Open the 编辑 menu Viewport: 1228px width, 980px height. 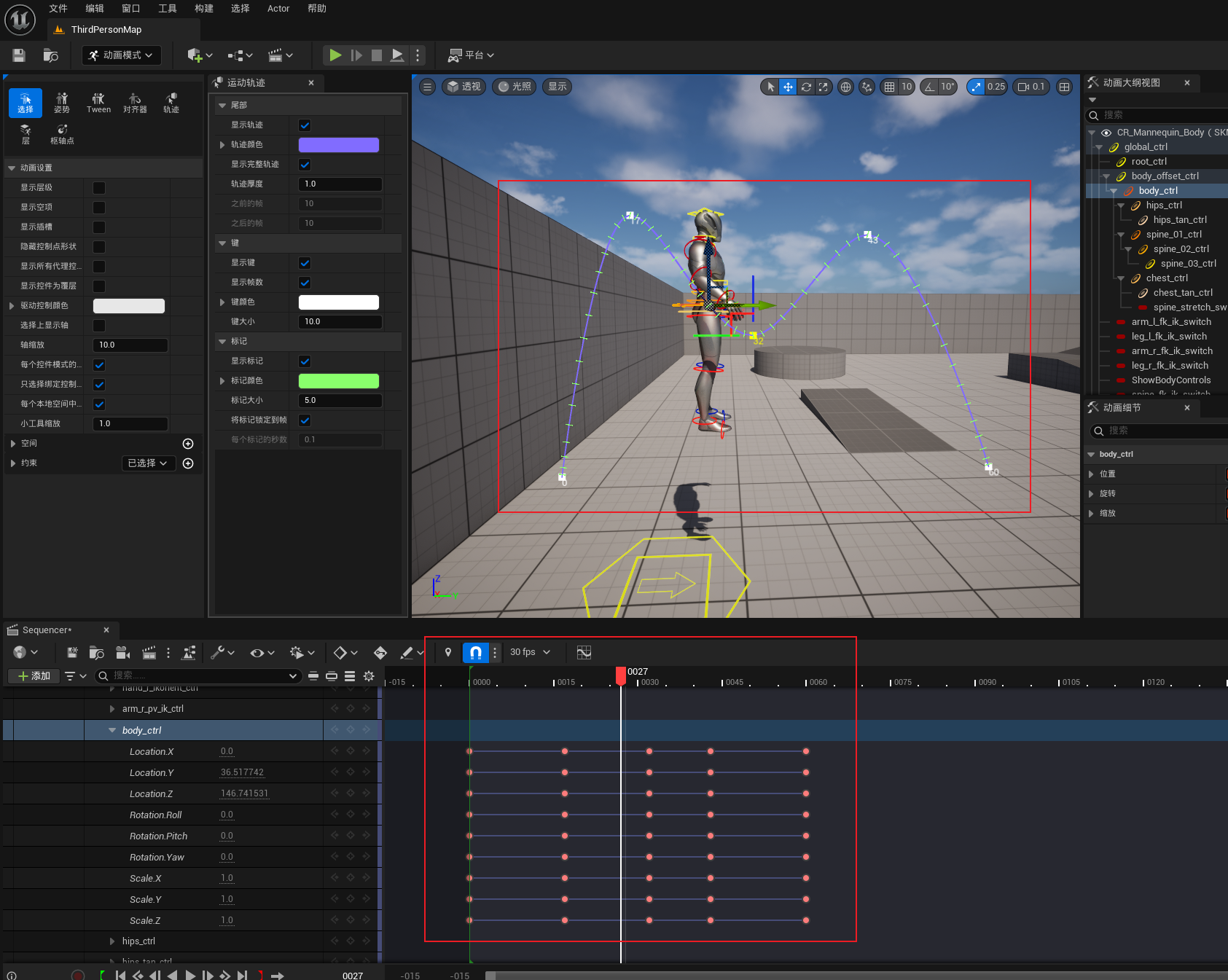[x=95, y=9]
